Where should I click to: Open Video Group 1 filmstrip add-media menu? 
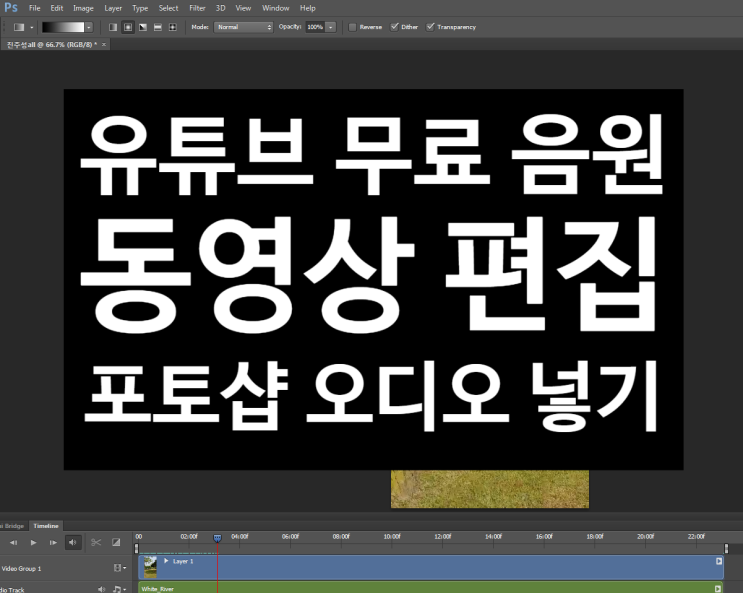coord(120,567)
